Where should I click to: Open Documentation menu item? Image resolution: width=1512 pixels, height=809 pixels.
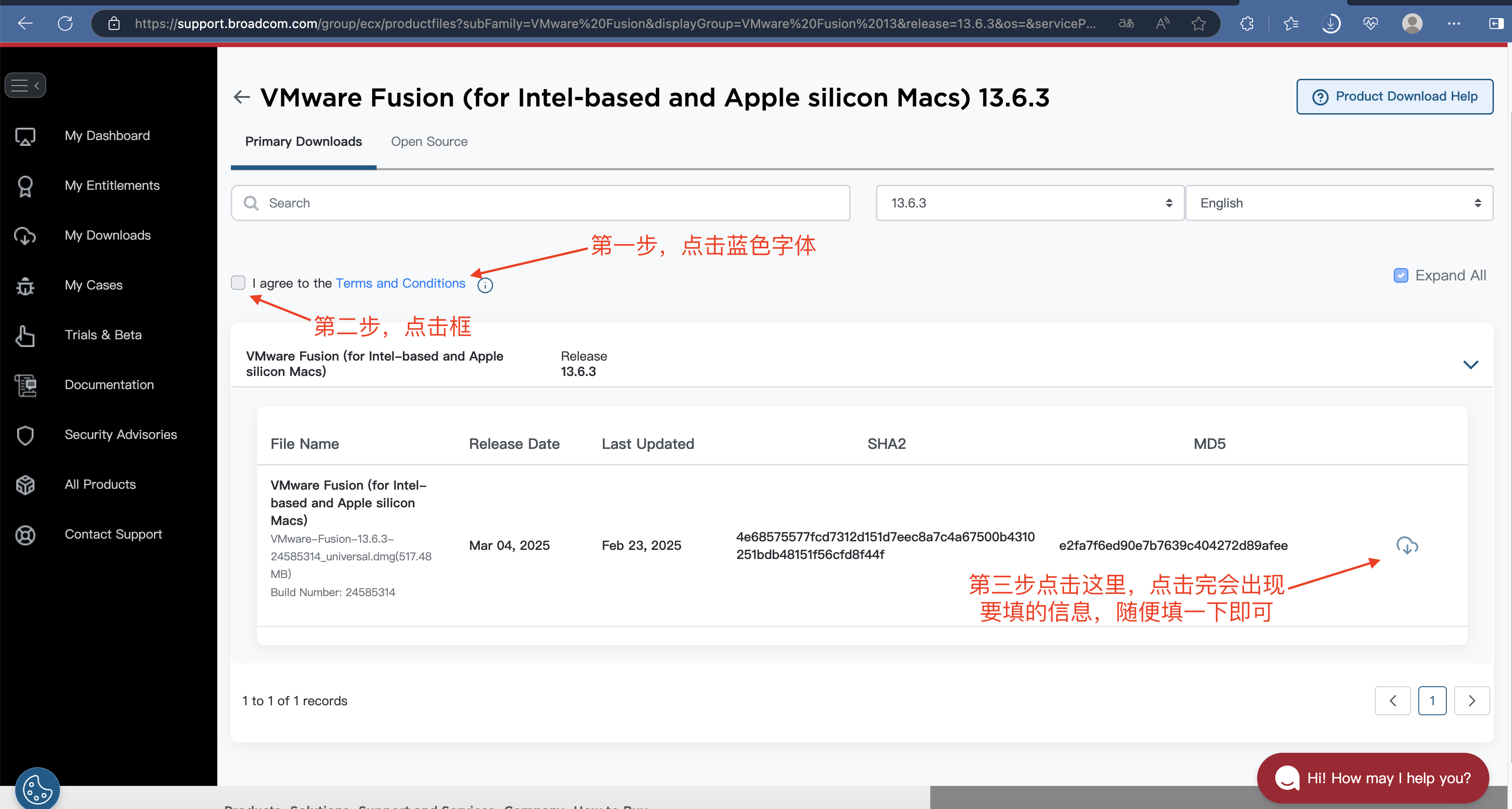[x=109, y=385]
